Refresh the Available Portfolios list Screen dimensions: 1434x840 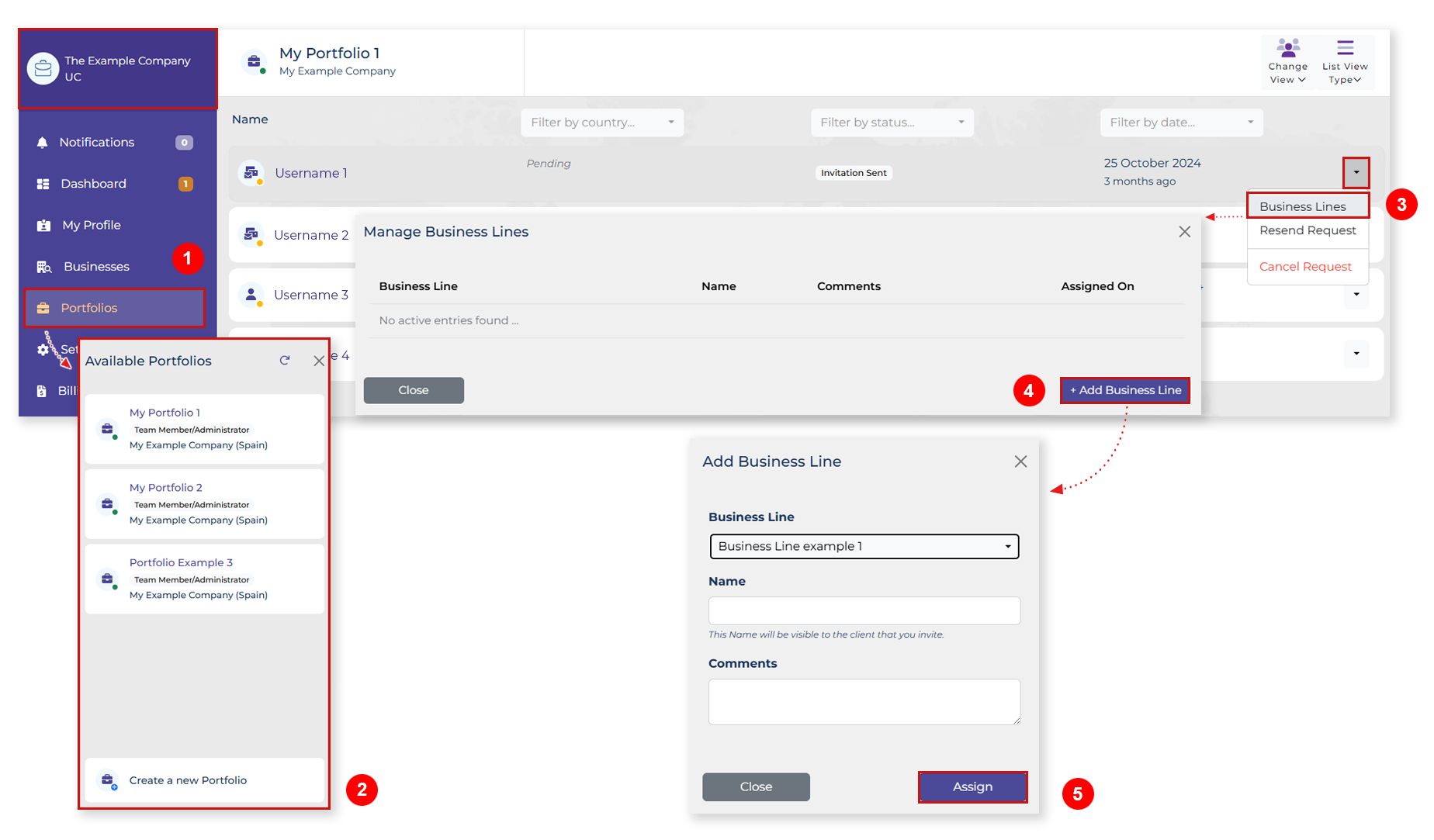(285, 360)
